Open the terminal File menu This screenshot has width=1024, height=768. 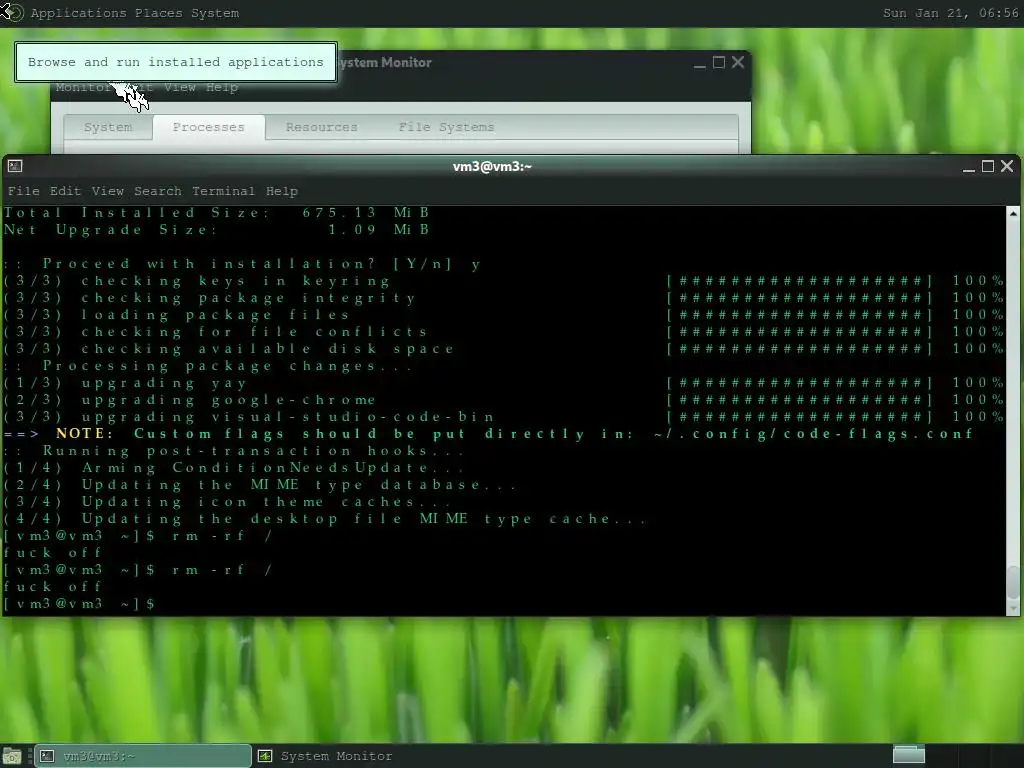coord(24,191)
